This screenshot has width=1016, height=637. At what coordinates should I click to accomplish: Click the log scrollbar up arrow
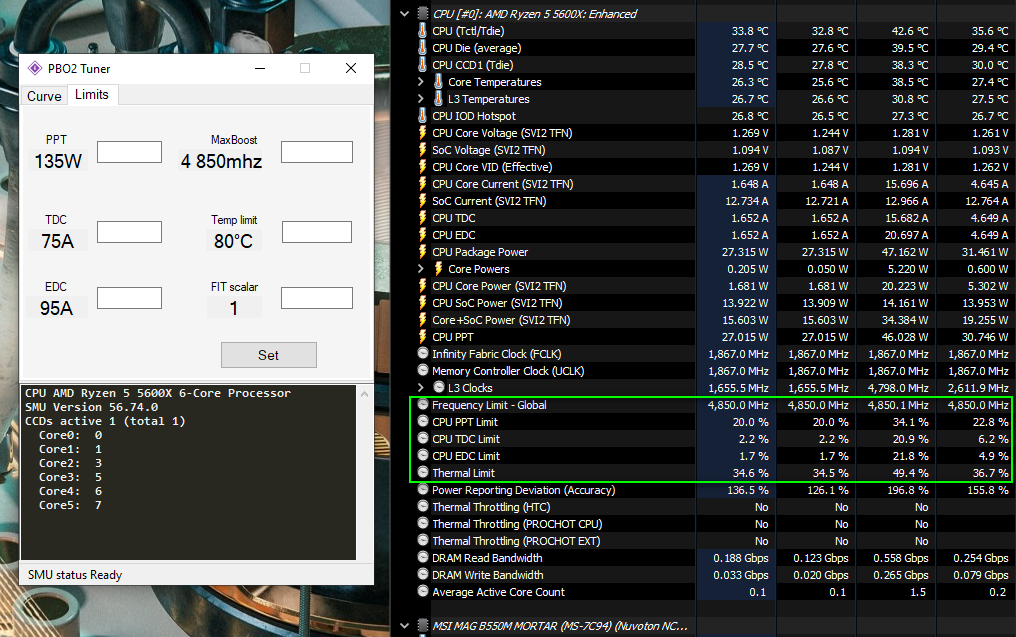click(364, 394)
